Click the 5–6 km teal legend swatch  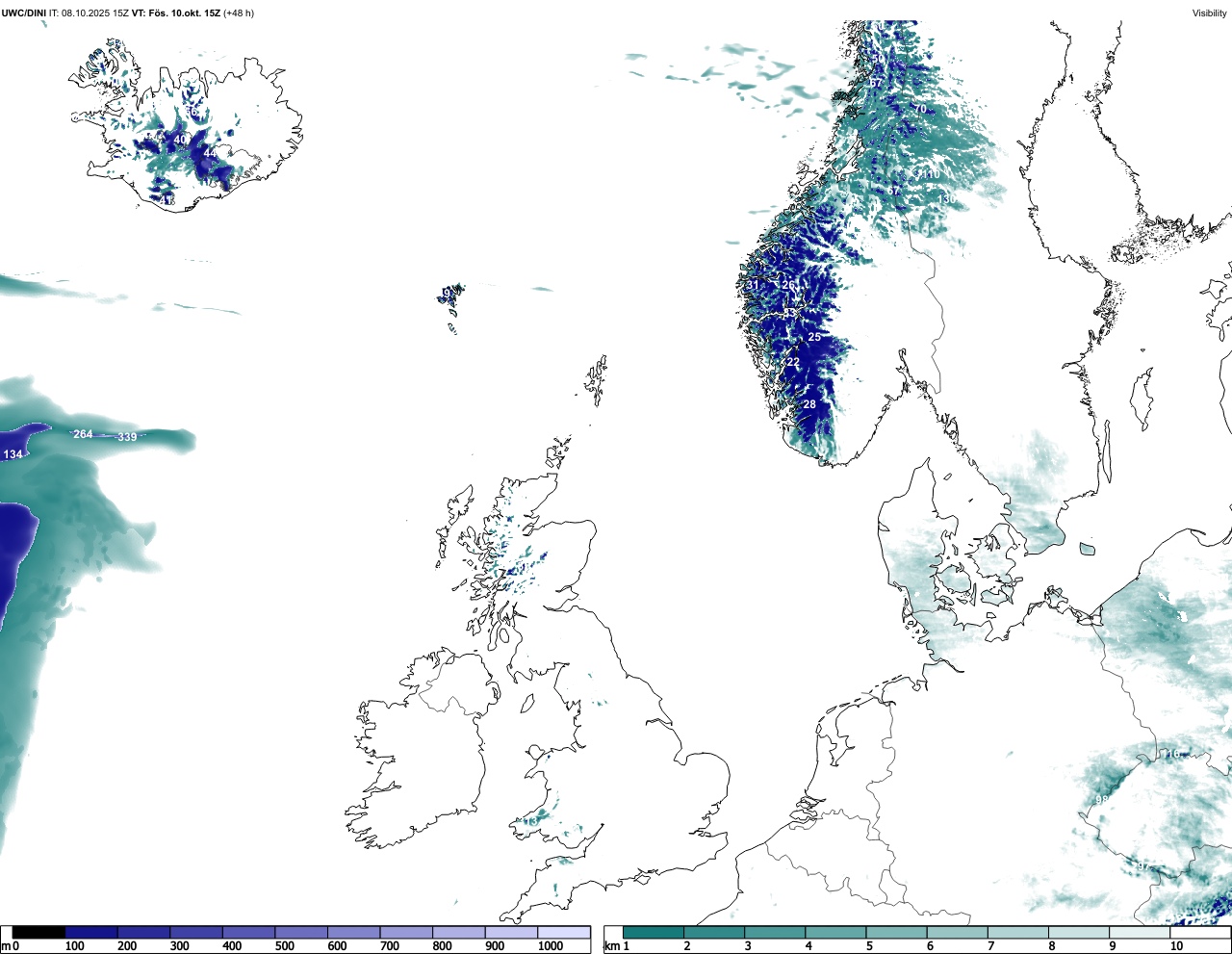(x=896, y=932)
